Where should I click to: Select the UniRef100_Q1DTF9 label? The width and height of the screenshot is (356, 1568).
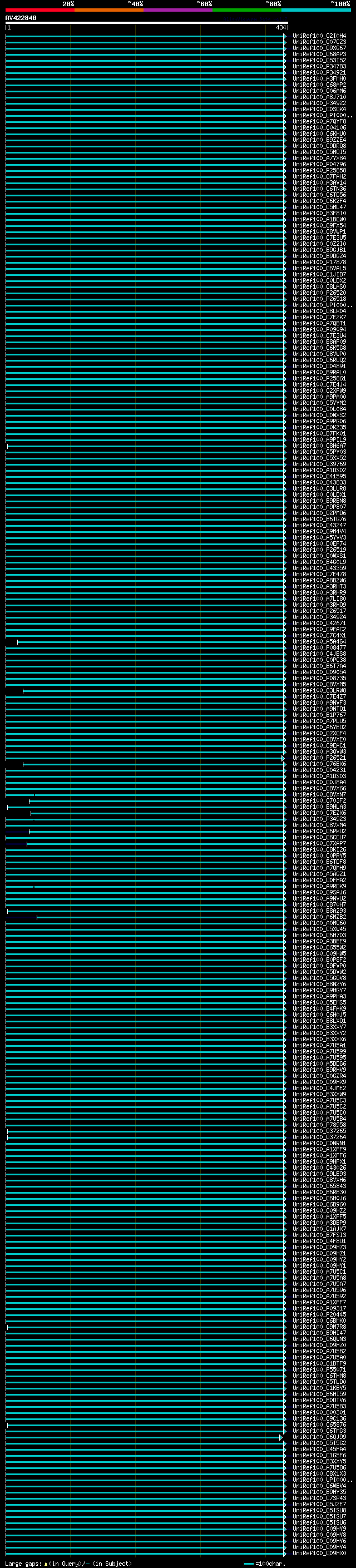pos(319,1363)
